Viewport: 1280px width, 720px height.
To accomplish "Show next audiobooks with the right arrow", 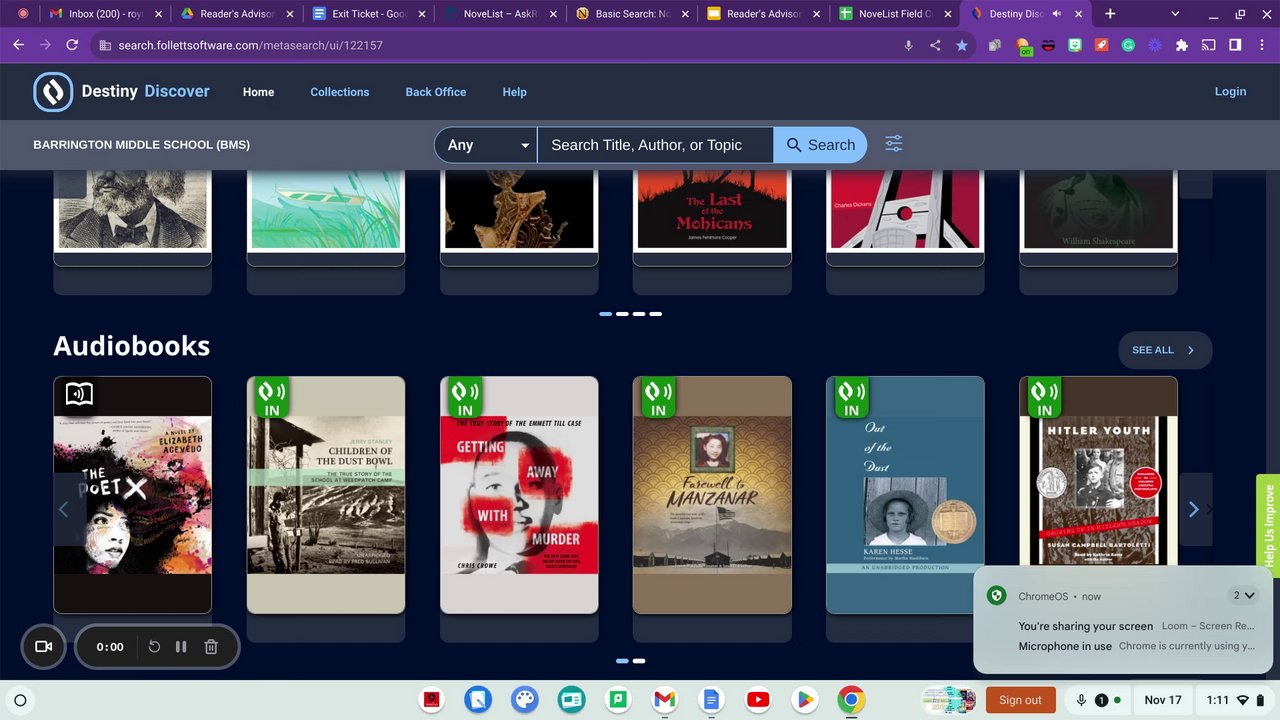I will [x=1194, y=509].
